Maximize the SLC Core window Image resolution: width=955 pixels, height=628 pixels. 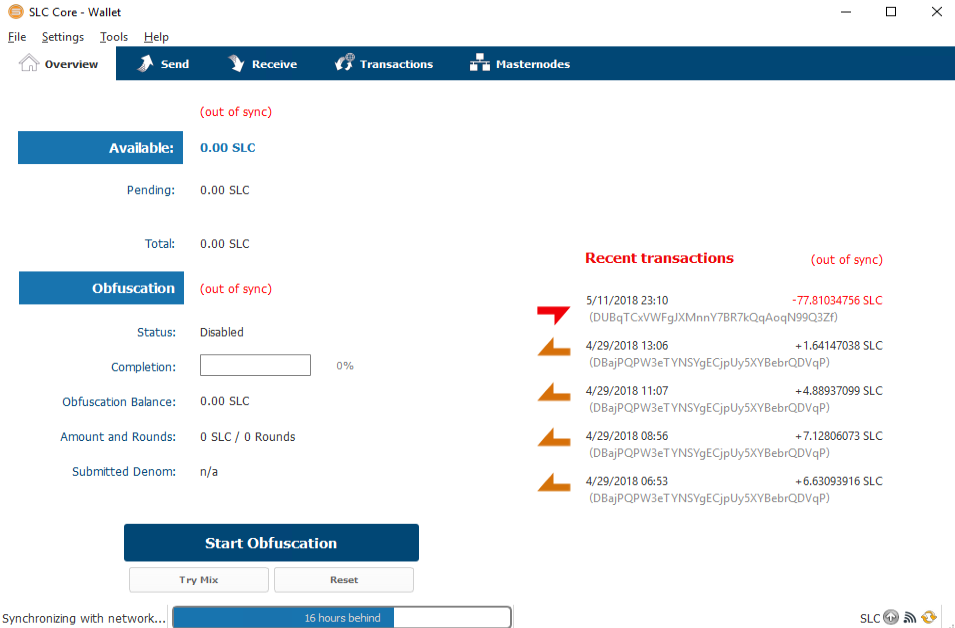tap(890, 12)
